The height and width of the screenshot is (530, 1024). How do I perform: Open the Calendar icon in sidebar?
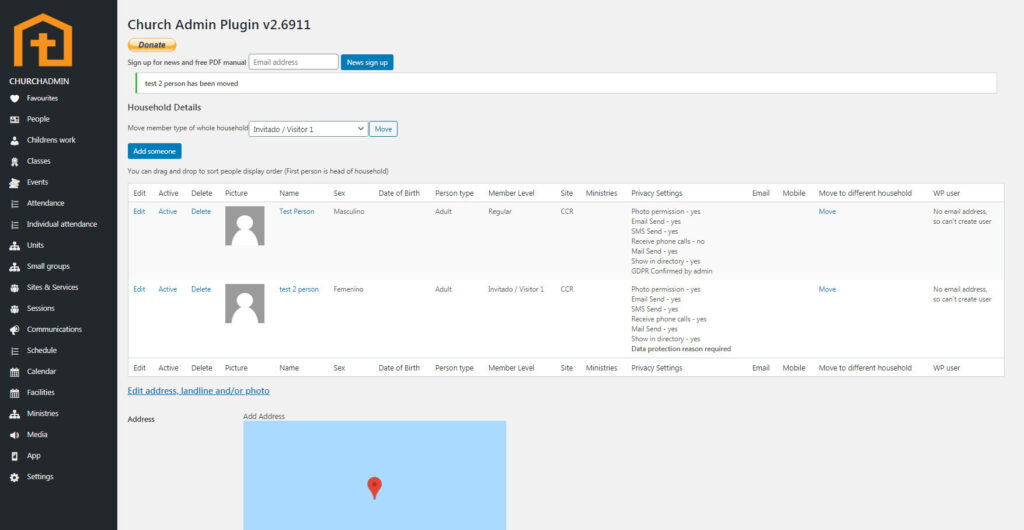click(x=14, y=371)
